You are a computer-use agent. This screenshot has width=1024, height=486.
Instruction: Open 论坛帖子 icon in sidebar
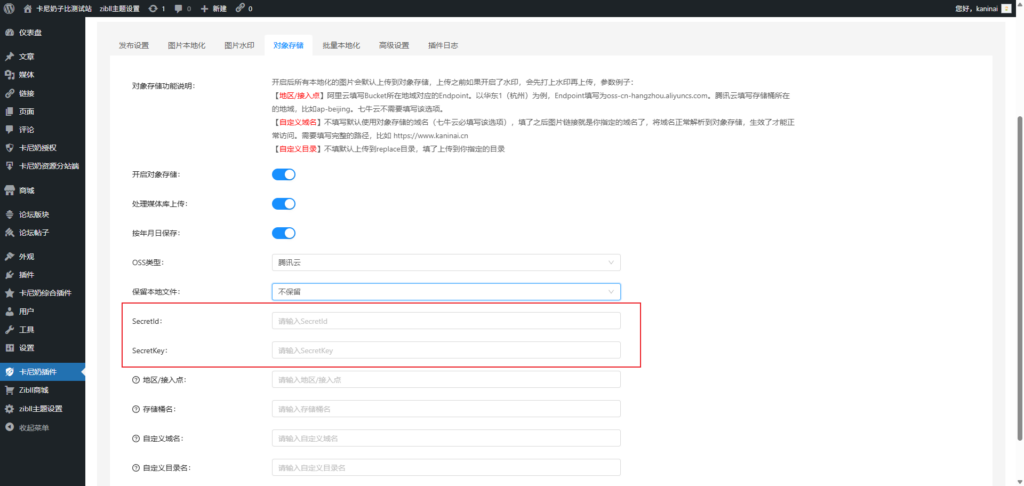click(x=9, y=233)
